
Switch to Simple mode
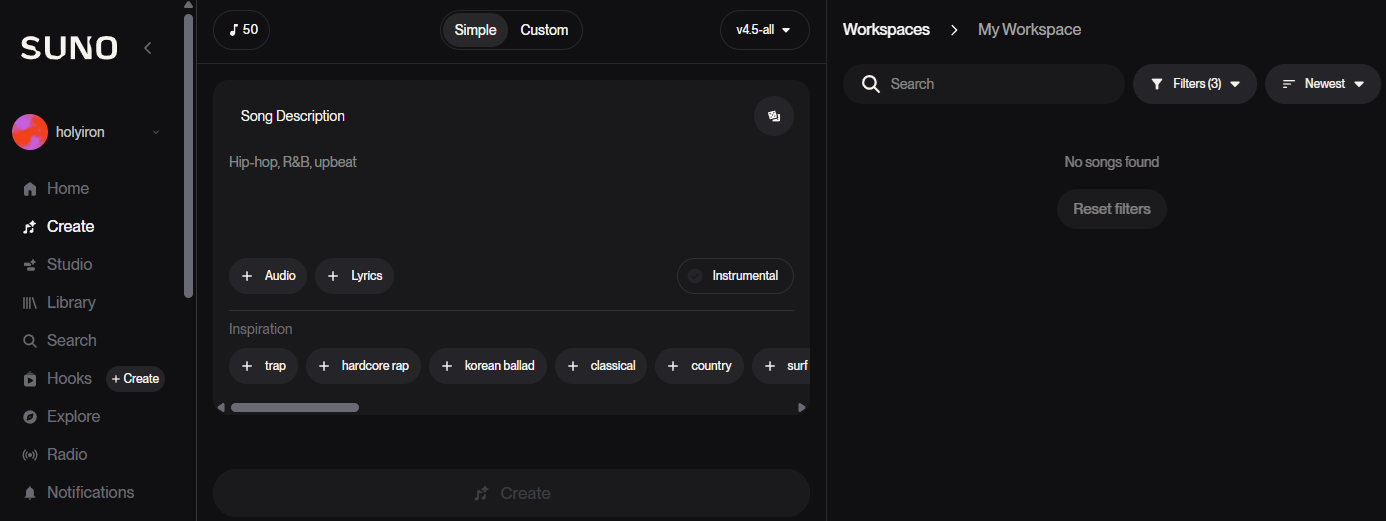click(x=475, y=30)
